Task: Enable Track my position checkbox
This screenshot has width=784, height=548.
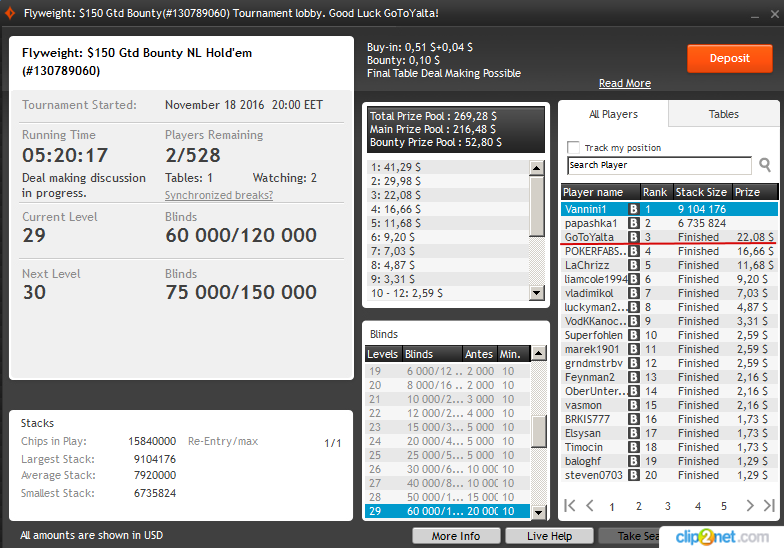Action: (x=573, y=148)
